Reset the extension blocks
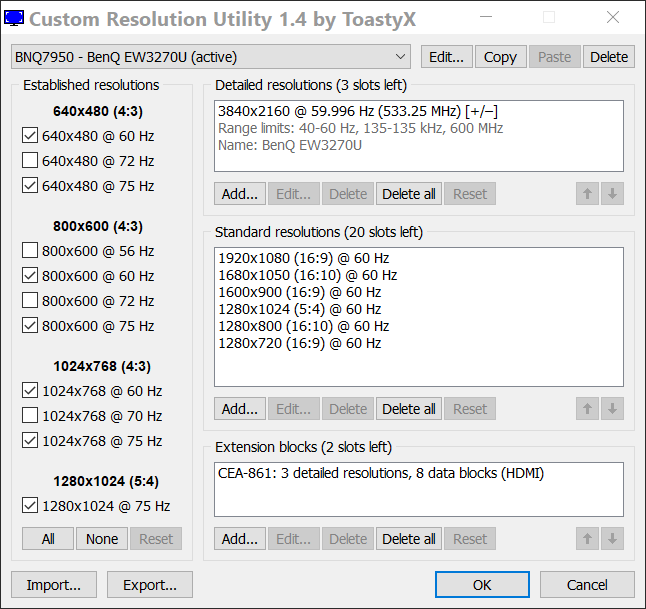This screenshot has height=609, width=646. [470, 539]
